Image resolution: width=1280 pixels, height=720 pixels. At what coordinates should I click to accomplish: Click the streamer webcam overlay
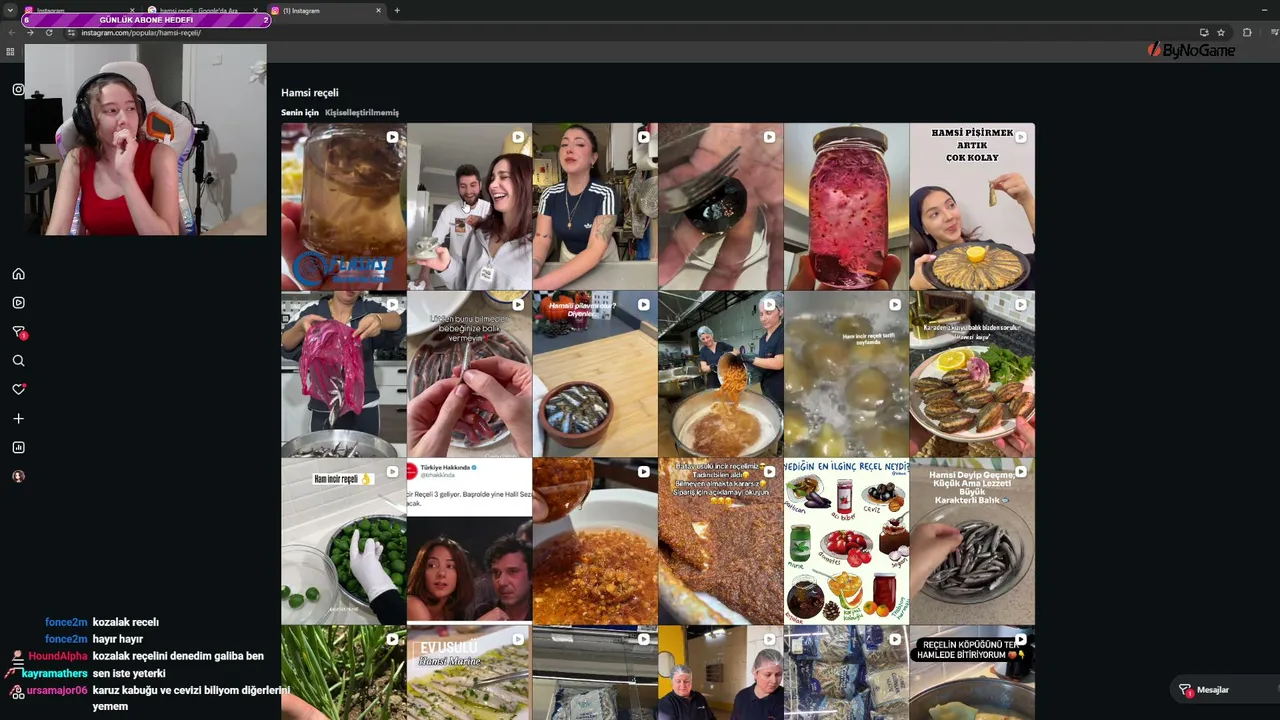pyautogui.click(x=146, y=140)
